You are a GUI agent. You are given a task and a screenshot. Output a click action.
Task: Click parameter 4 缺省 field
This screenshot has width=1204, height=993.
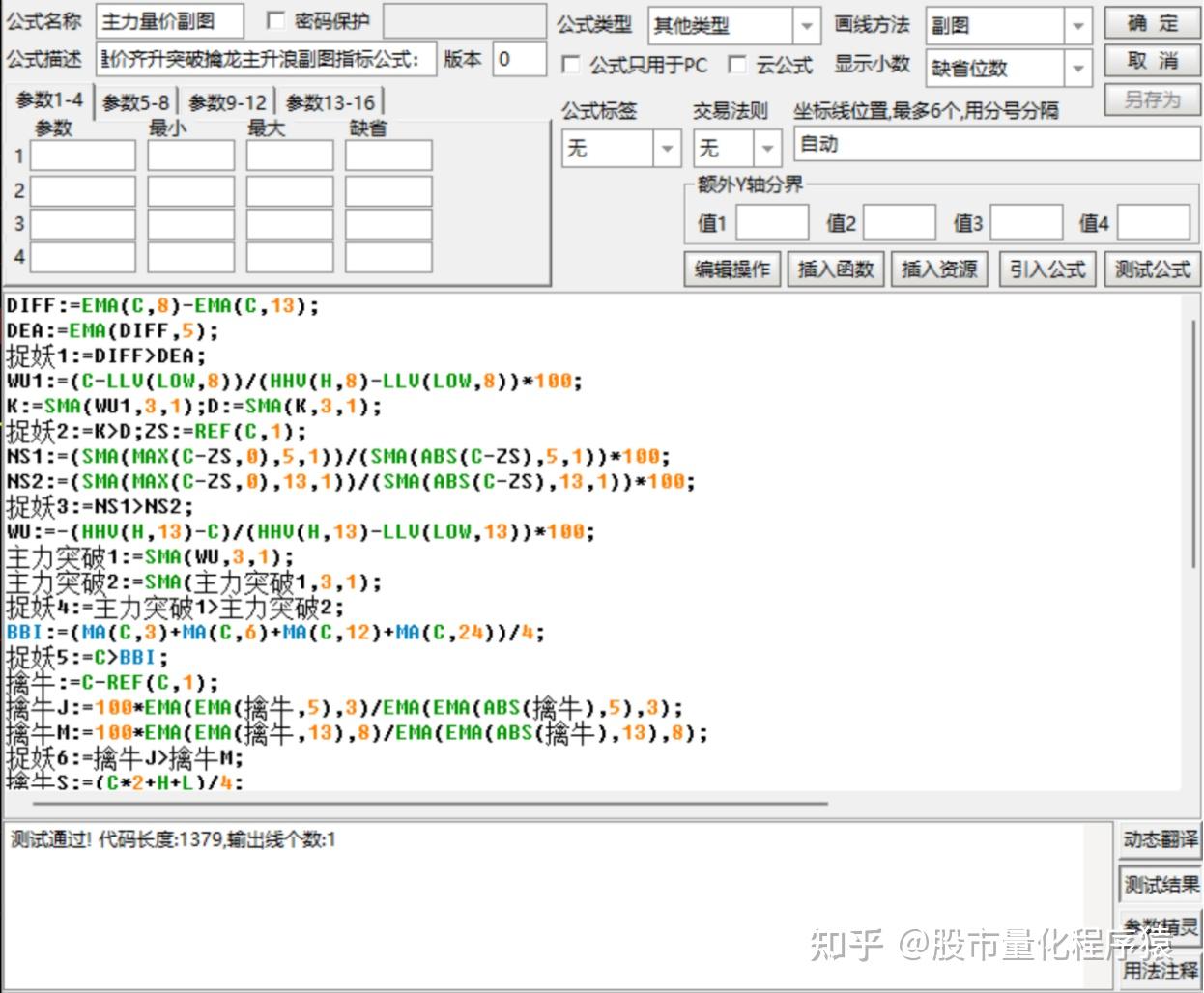(388, 257)
